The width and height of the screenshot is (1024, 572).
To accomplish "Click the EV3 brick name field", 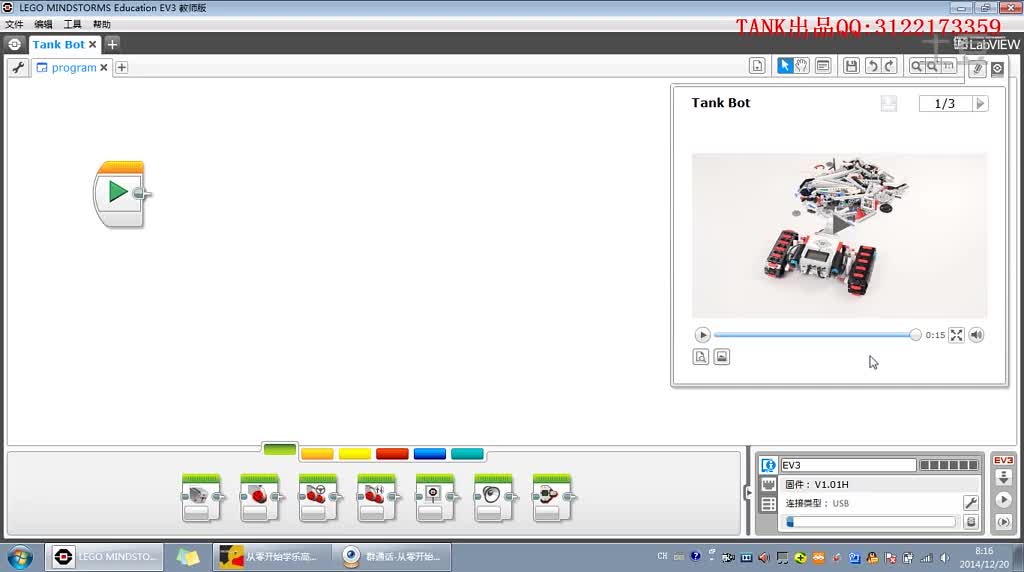I will click(848, 465).
